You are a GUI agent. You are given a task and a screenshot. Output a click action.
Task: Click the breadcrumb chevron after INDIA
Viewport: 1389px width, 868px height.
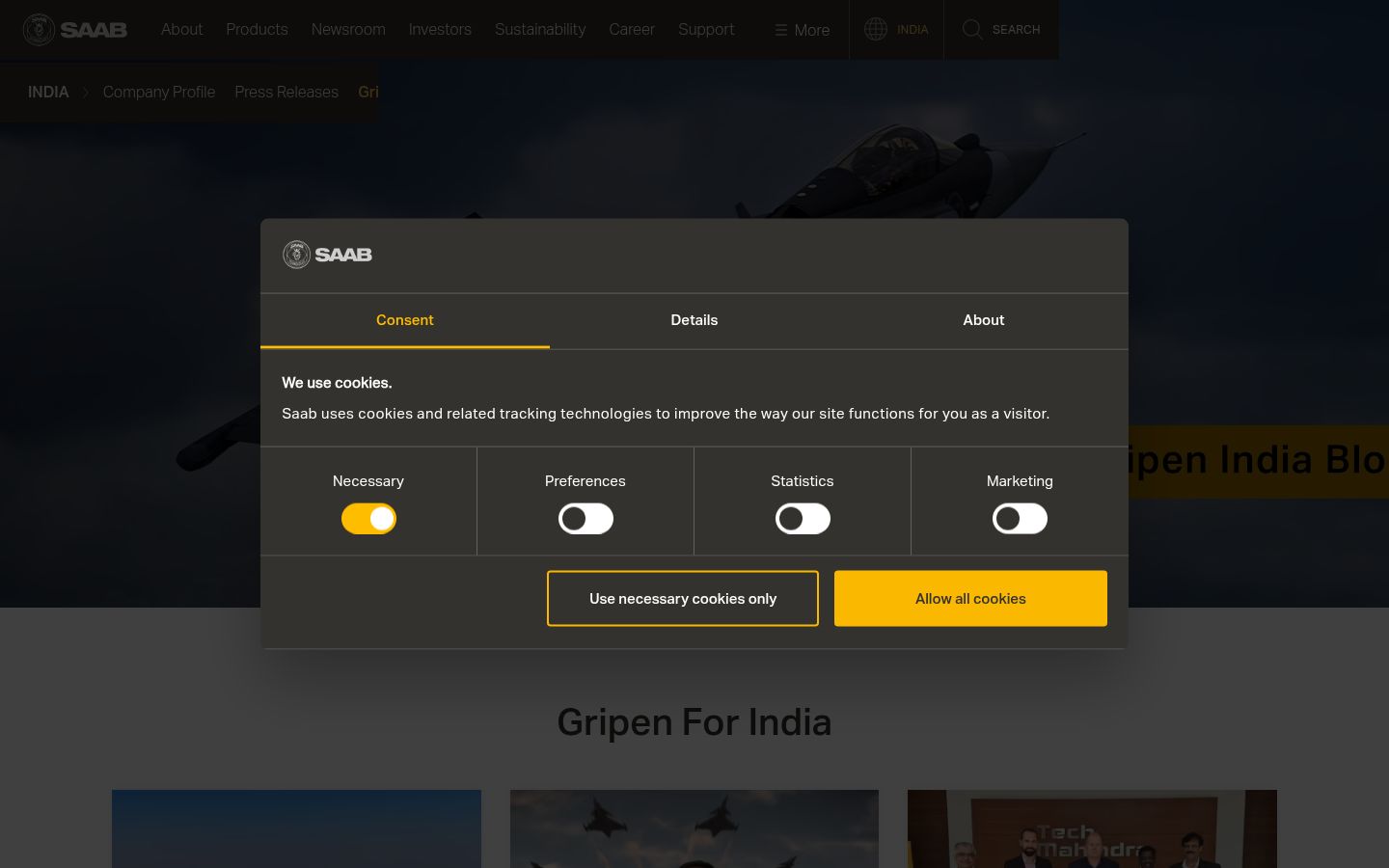pos(86,93)
